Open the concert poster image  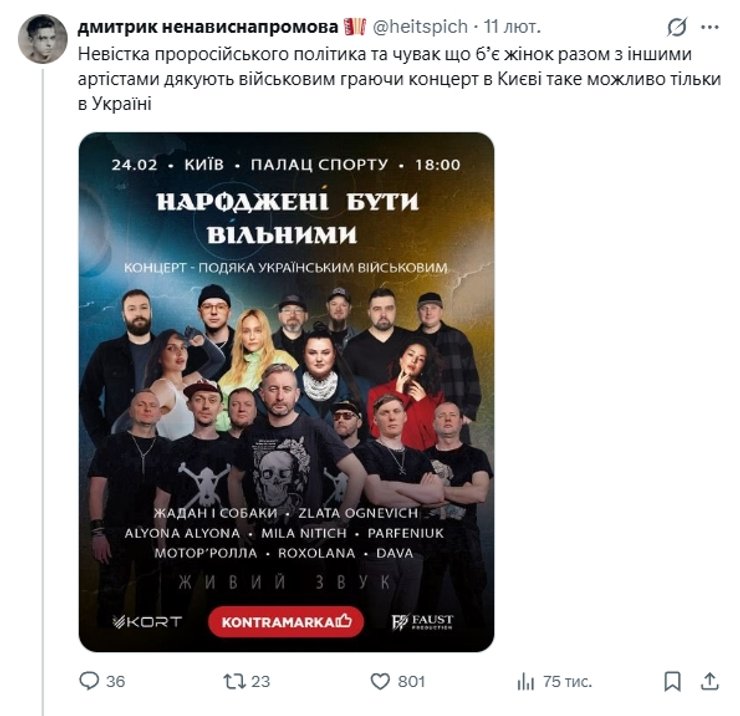click(286, 392)
